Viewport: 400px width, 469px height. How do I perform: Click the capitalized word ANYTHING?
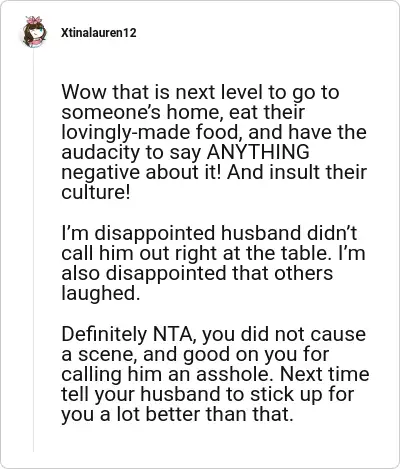(x=258, y=152)
